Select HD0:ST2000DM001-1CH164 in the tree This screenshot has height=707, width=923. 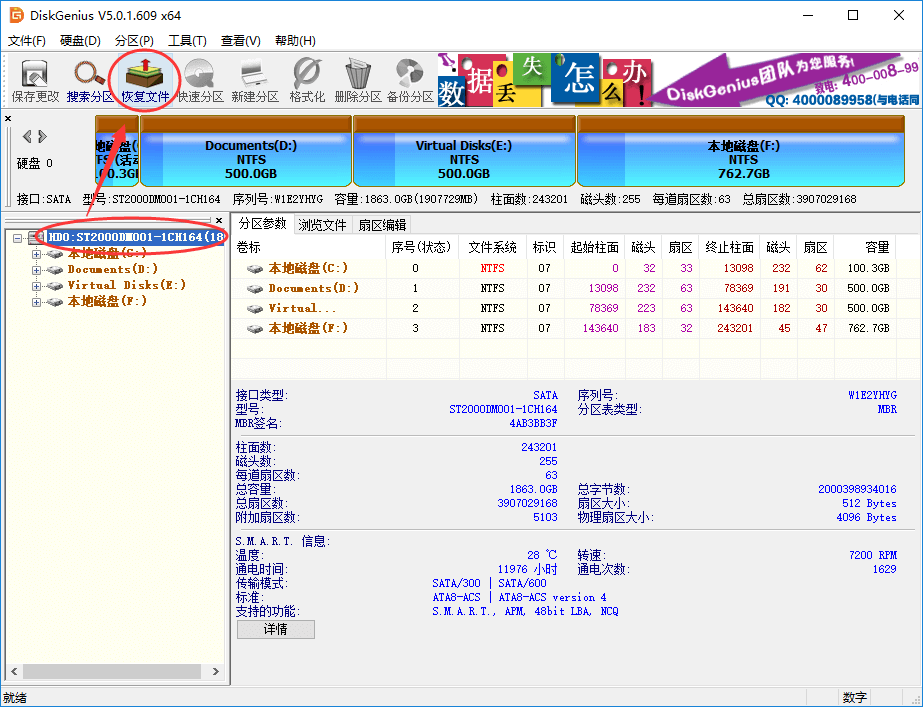(x=135, y=237)
